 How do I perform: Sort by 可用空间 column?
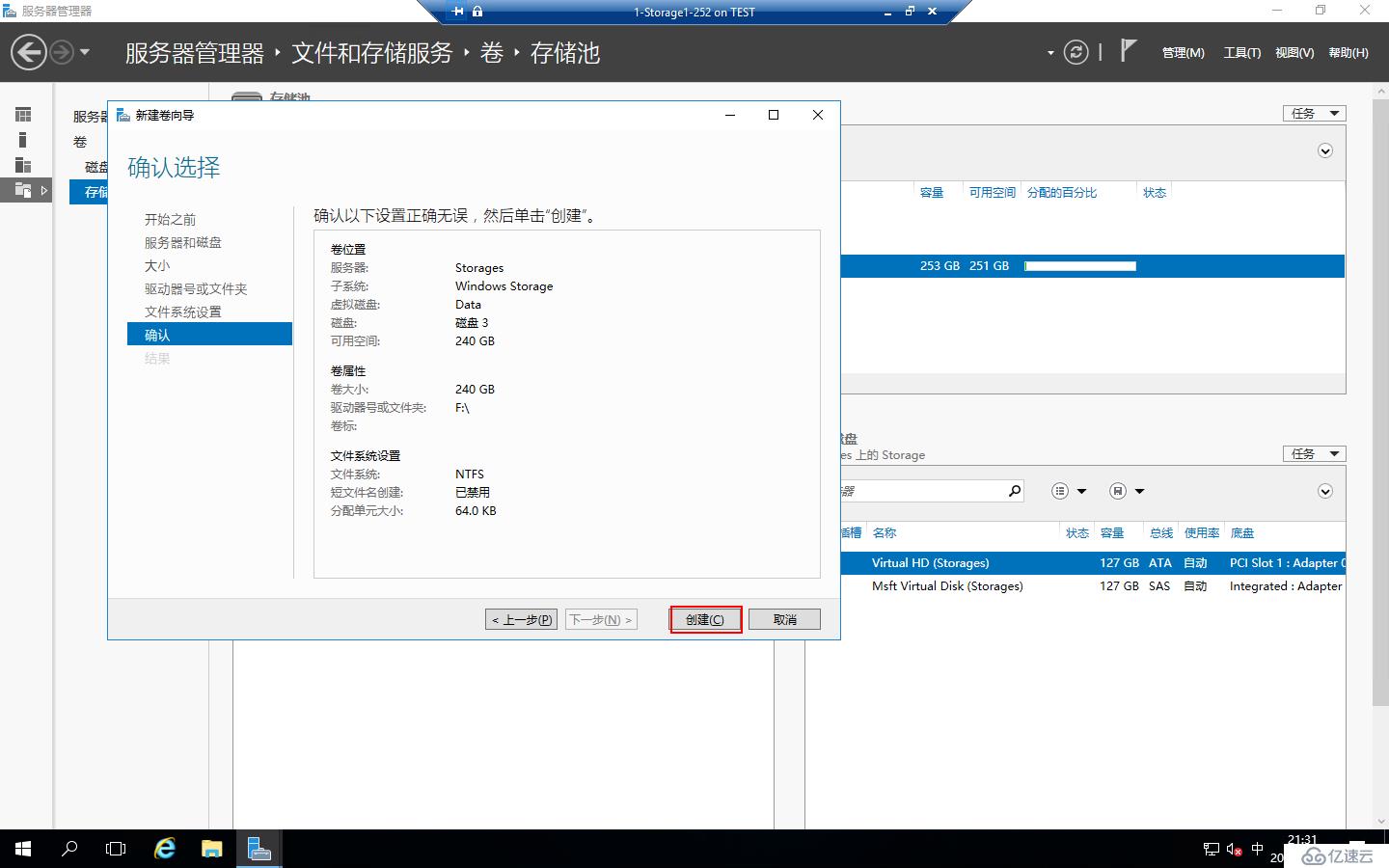993,193
